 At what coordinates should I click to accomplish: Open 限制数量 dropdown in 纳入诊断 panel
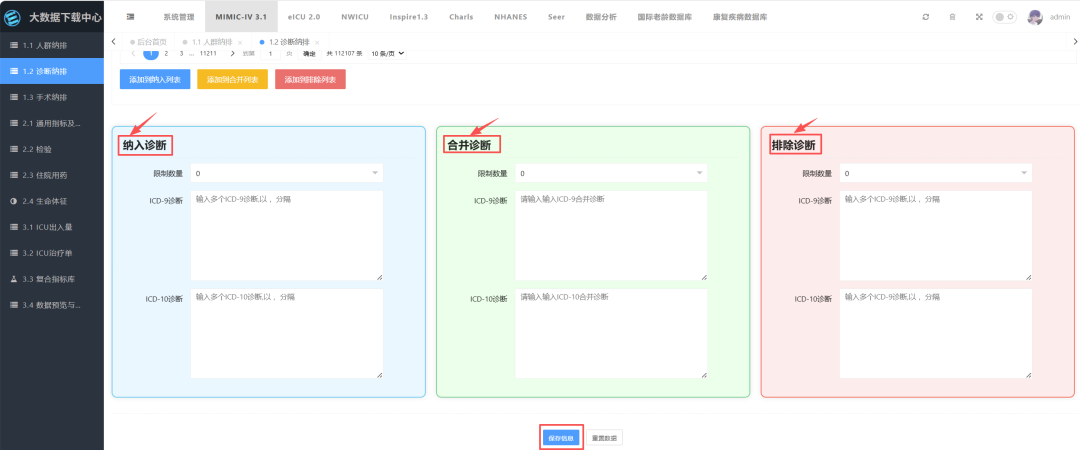pyautogui.click(x=287, y=173)
